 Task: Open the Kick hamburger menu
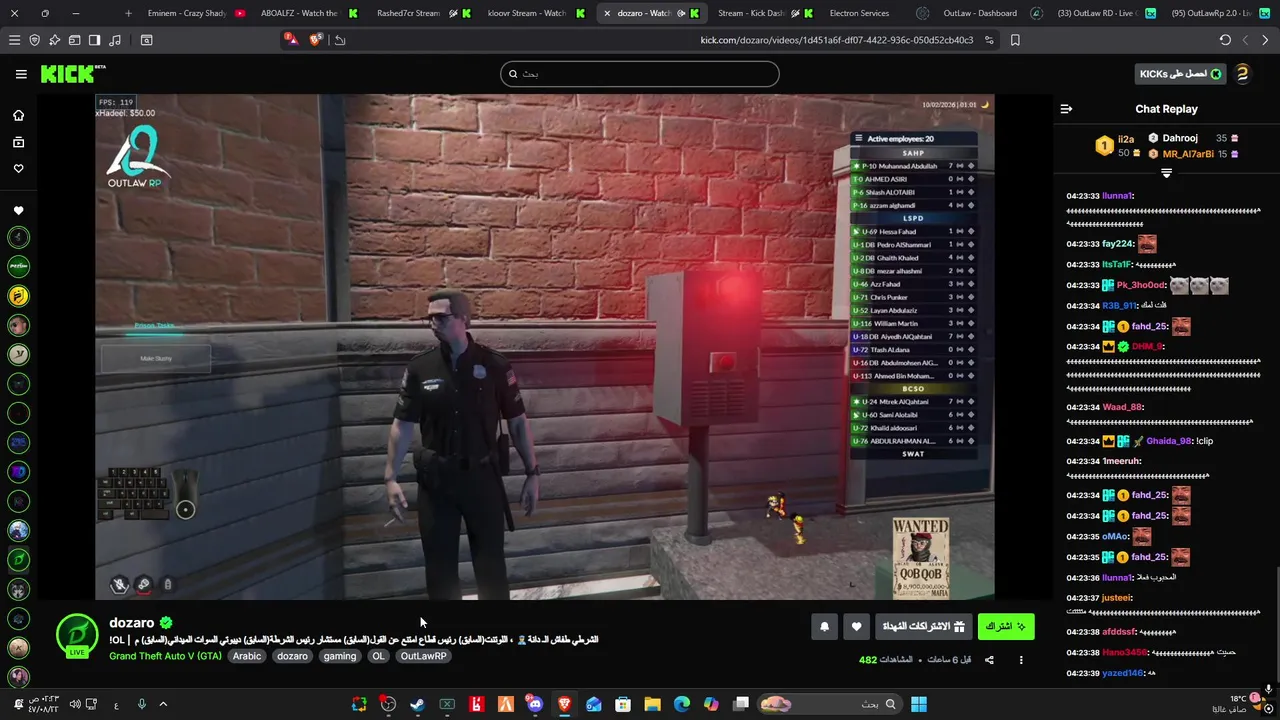pyautogui.click(x=21, y=74)
